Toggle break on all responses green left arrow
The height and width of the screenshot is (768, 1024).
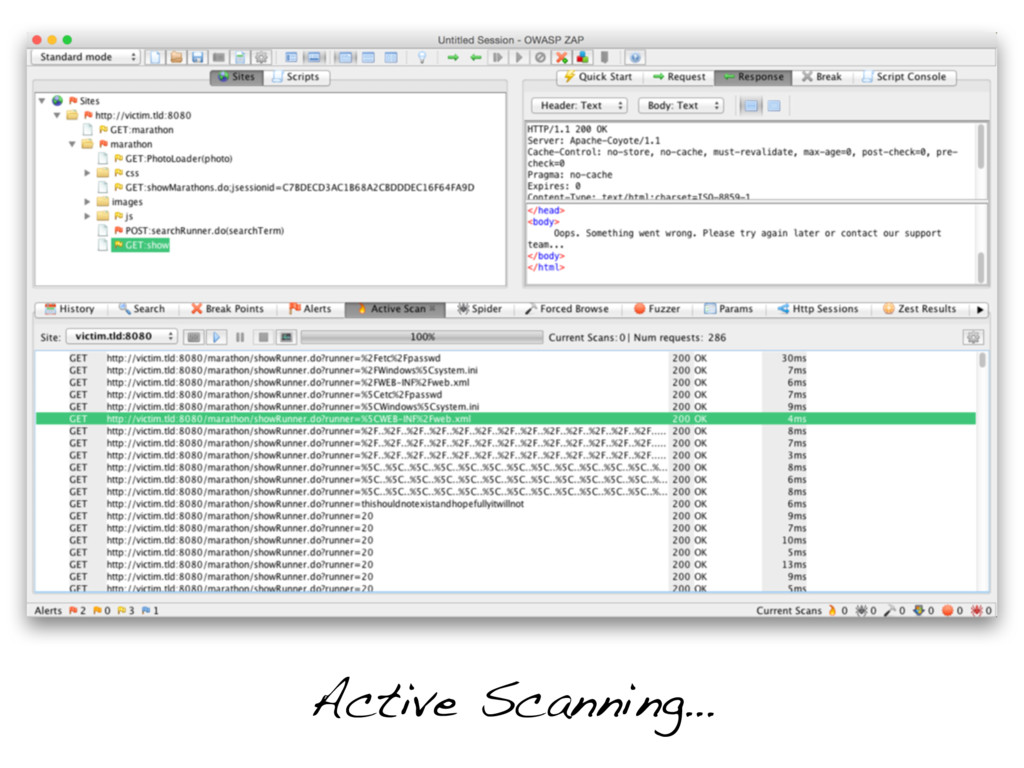[x=475, y=57]
